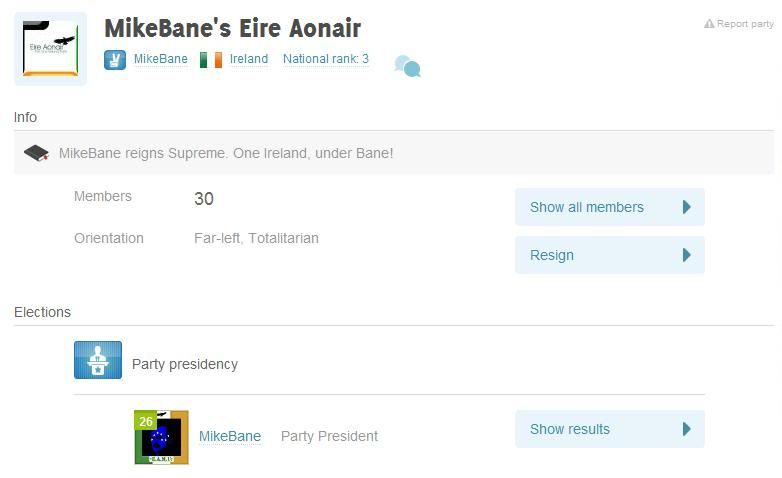This screenshot has width=782, height=478.
Task: Click the arrow on the Resign button
Action: coord(687,255)
